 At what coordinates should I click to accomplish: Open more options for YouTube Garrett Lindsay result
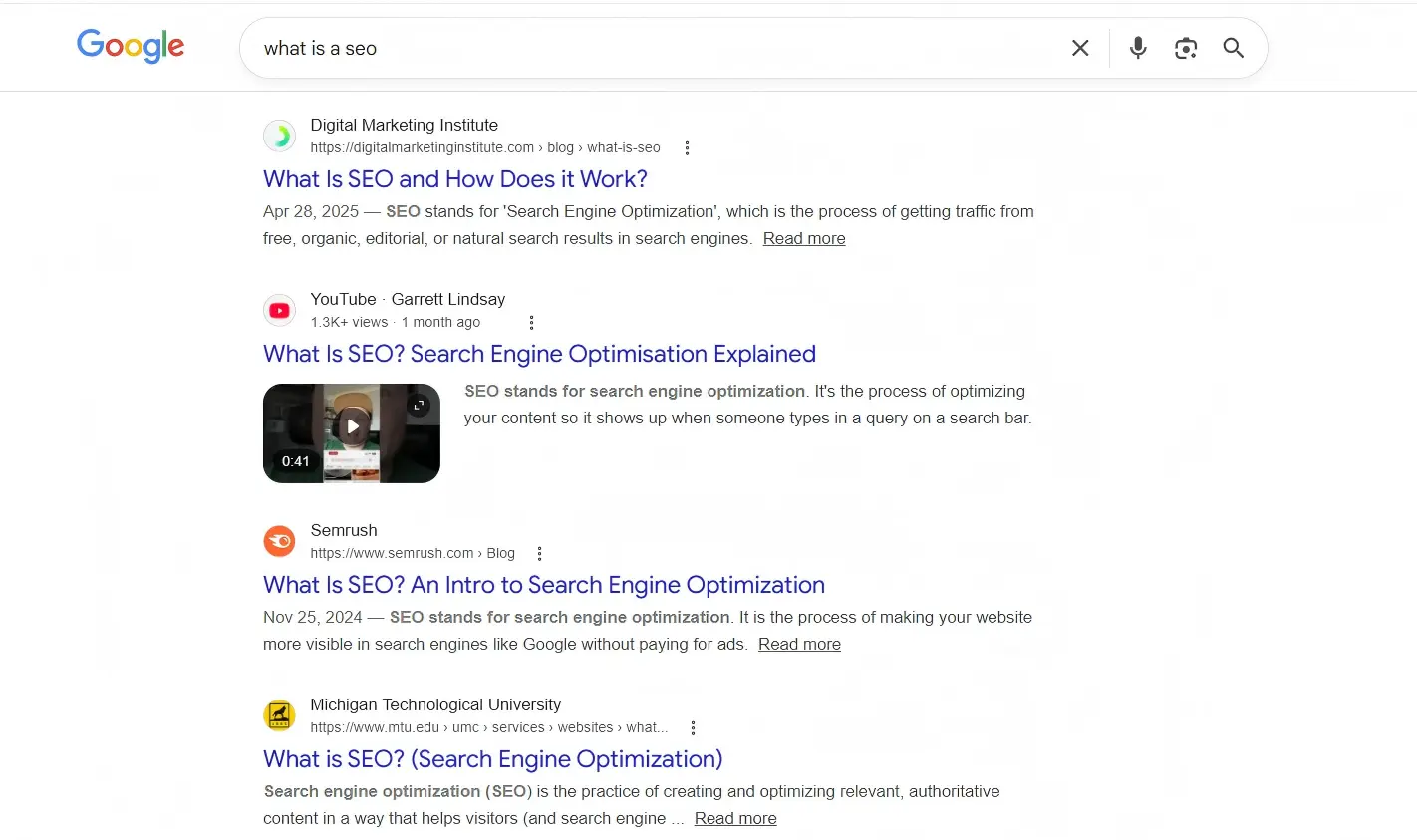pyautogui.click(x=531, y=323)
